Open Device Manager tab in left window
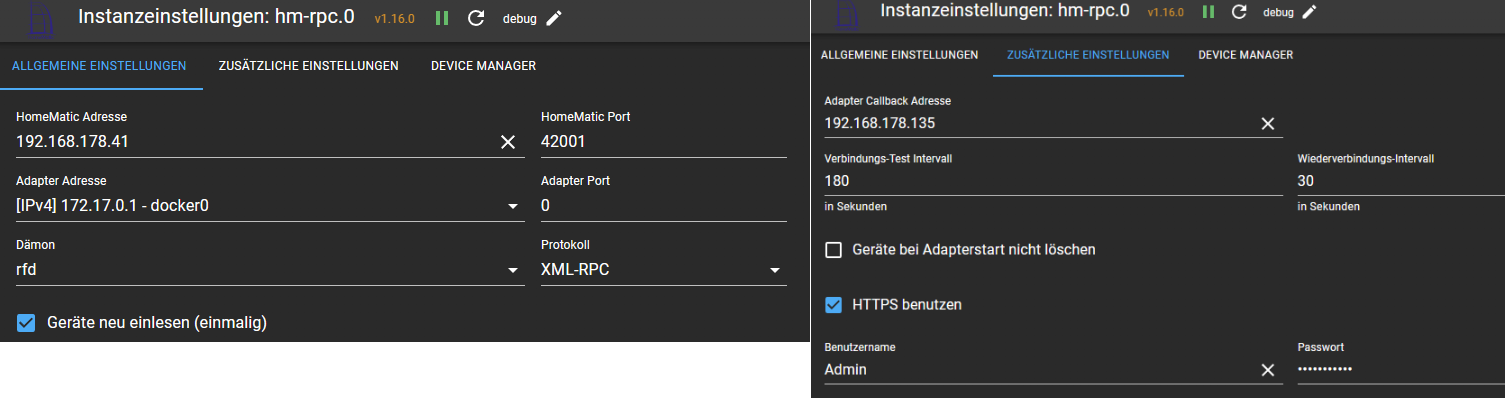The width and height of the screenshot is (1505, 398). coord(483,66)
